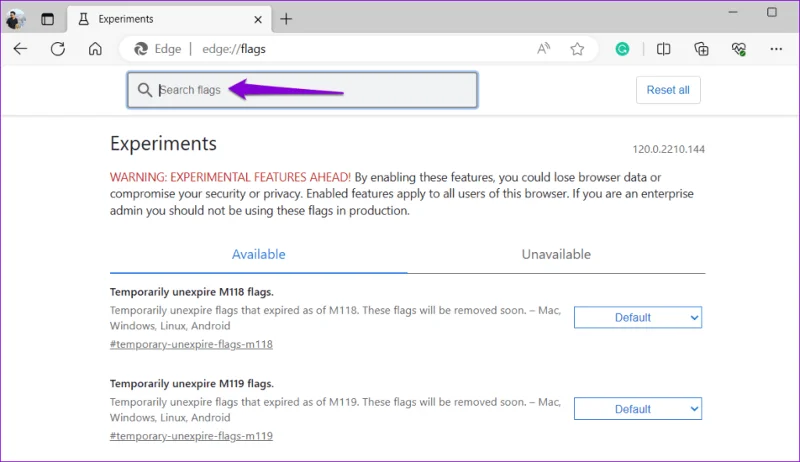Click the WARNING: EXPERIMENTAL FEATURES AHEAD! text
Viewport: 800px width, 462px height.
[x=230, y=177]
